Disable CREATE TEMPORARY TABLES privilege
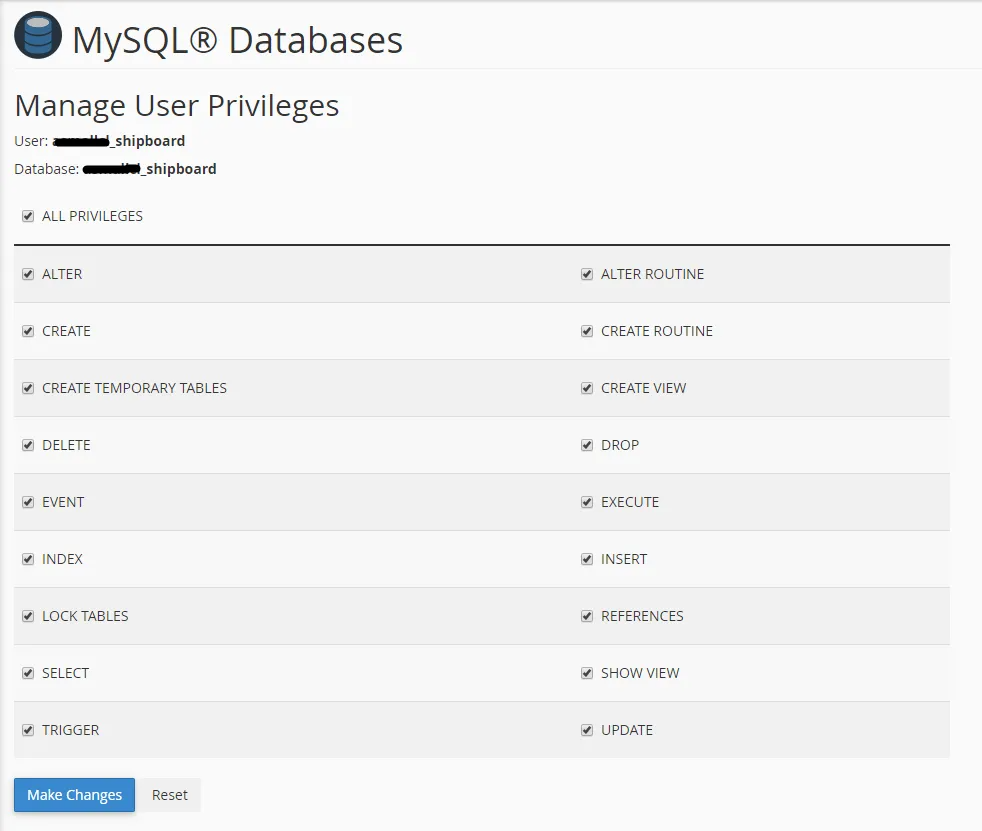The image size is (982, 831). (28, 388)
